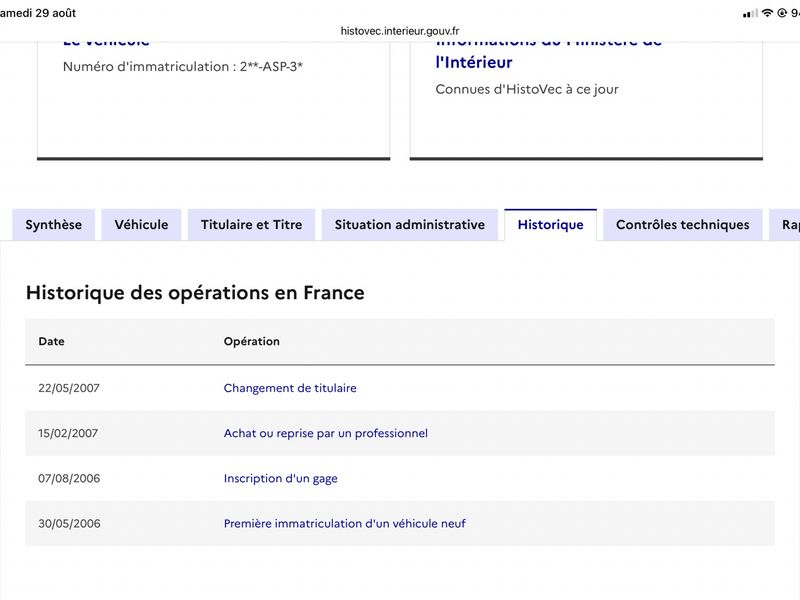Tap the status bar date 29 août

point(56,13)
